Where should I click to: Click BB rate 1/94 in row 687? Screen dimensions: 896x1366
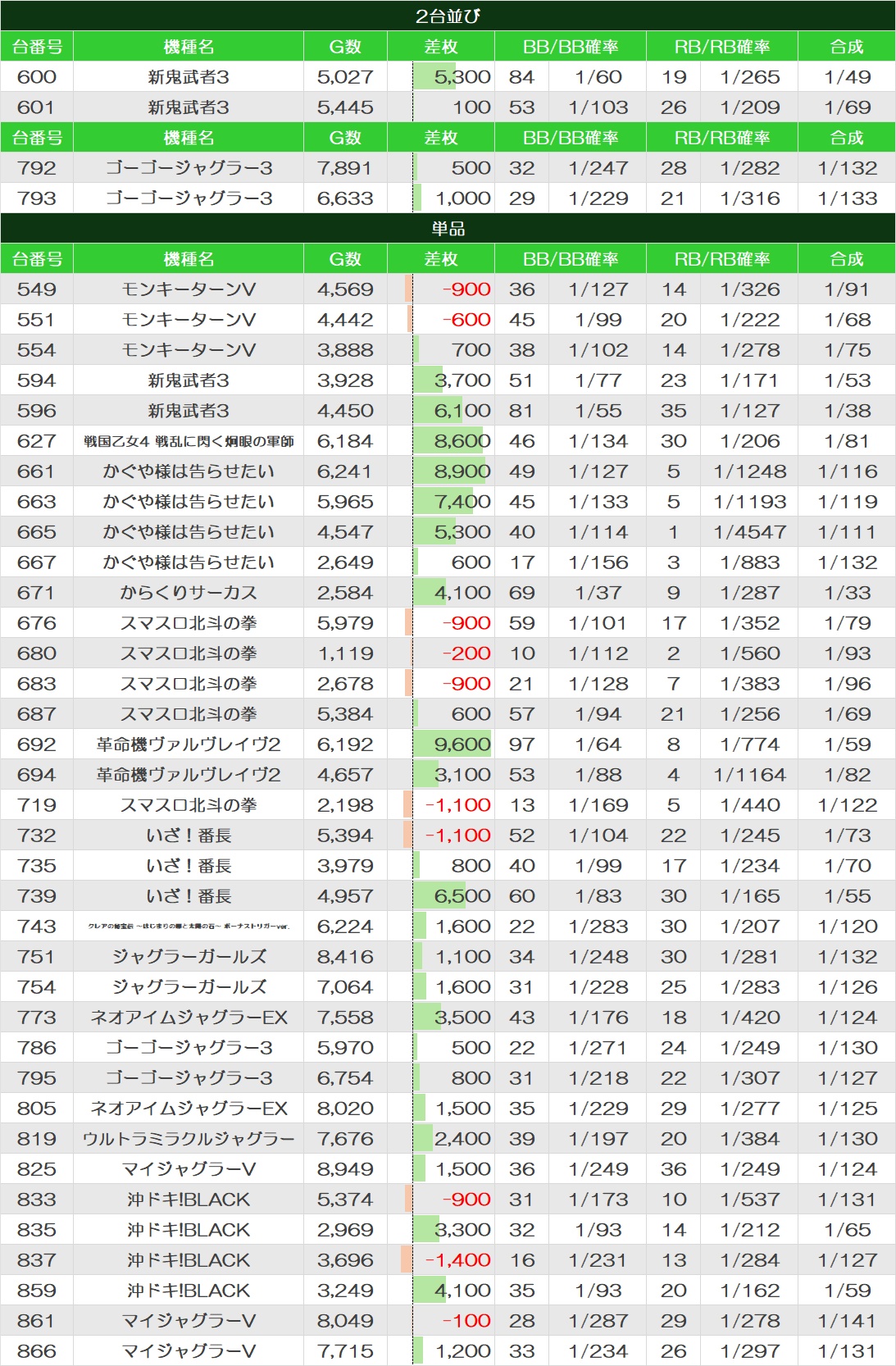(598, 714)
